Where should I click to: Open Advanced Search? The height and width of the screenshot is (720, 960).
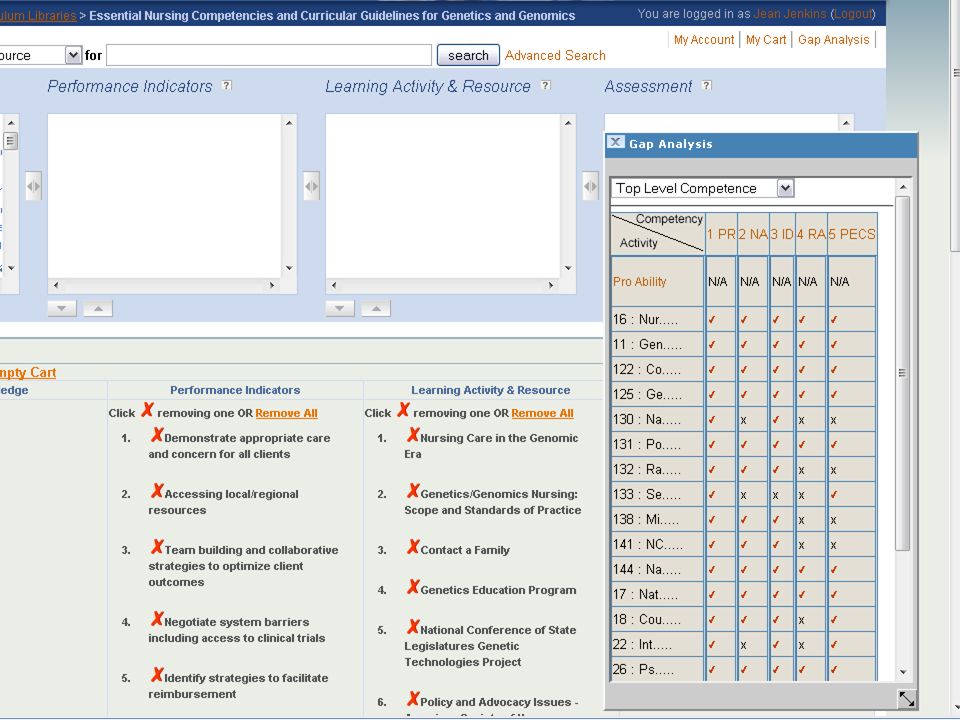(555, 55)
